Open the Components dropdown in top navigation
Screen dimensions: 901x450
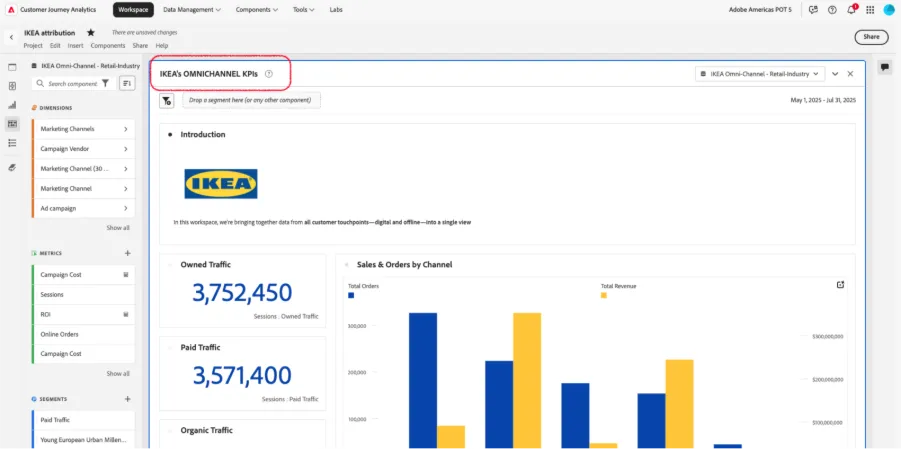click(259, 10)
